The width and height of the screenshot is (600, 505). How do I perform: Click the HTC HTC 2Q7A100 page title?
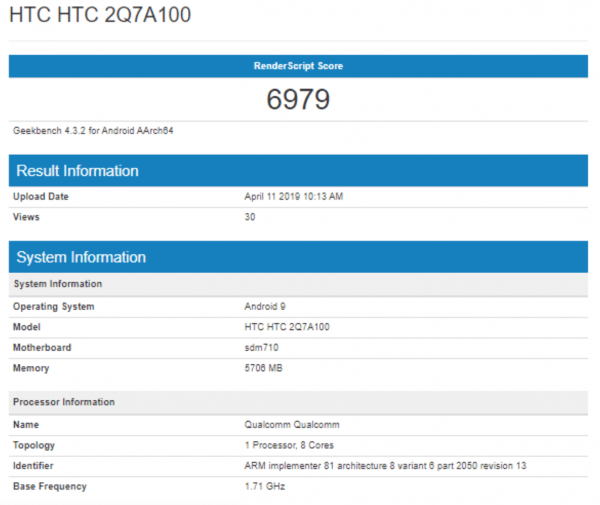point(100,15)
